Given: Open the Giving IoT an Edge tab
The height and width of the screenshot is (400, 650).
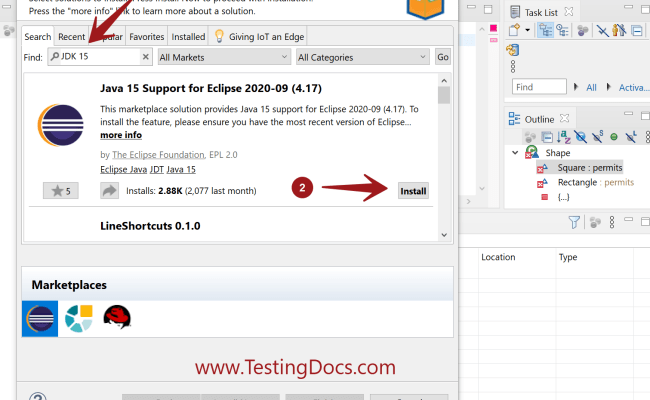Looking at the screenshot, I should click(260, 37).
